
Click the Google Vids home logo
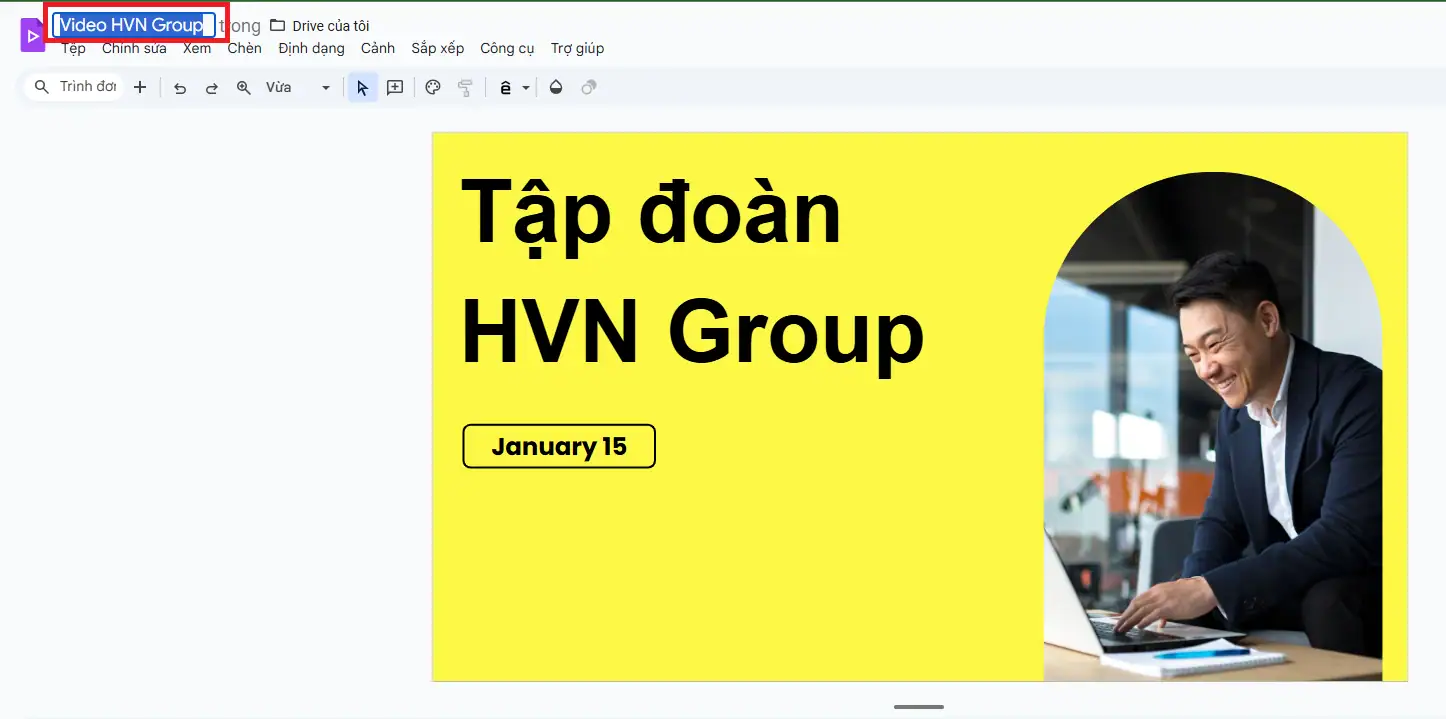tap(32, 35)
